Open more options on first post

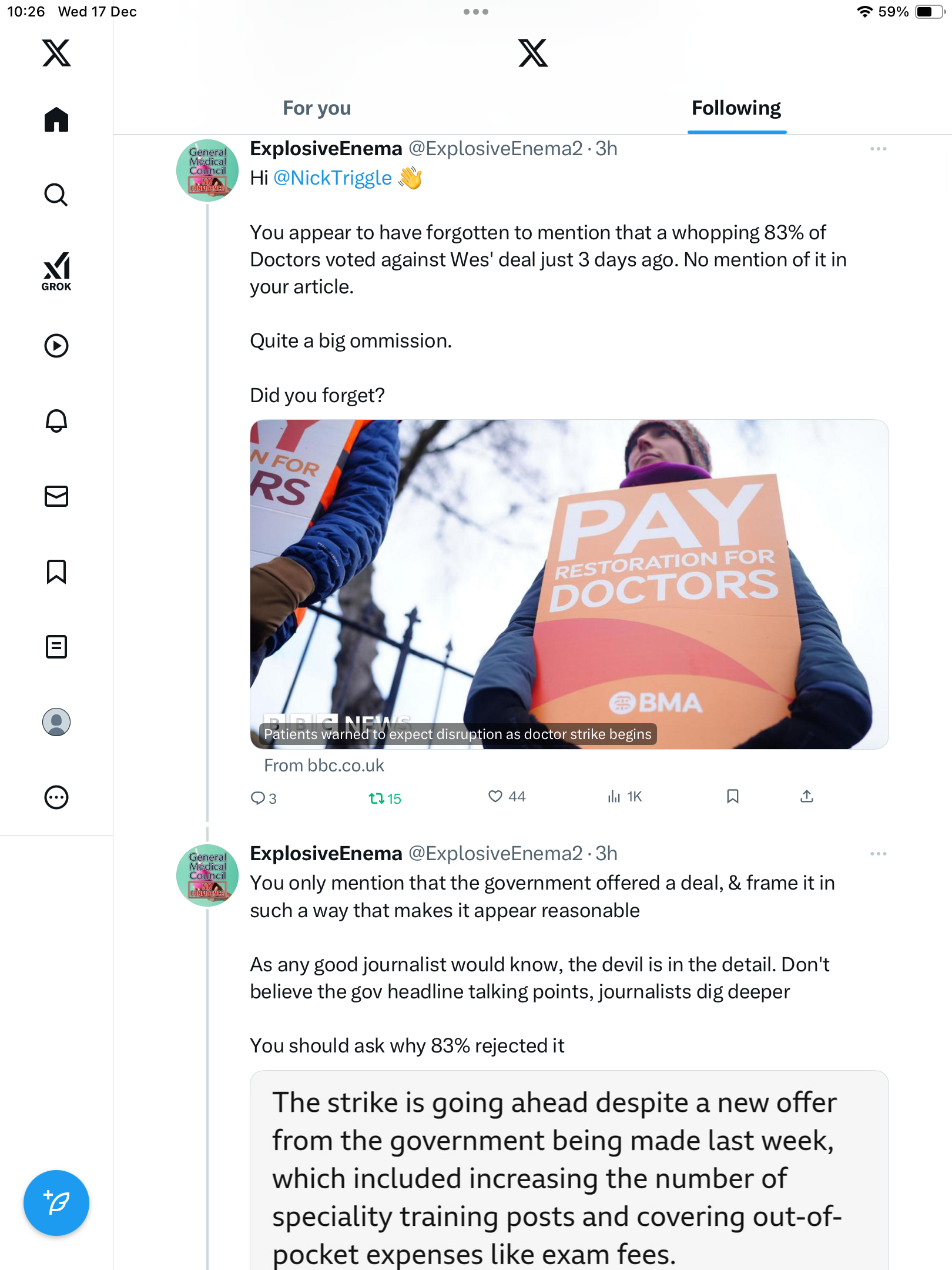(x=878, y=149)
